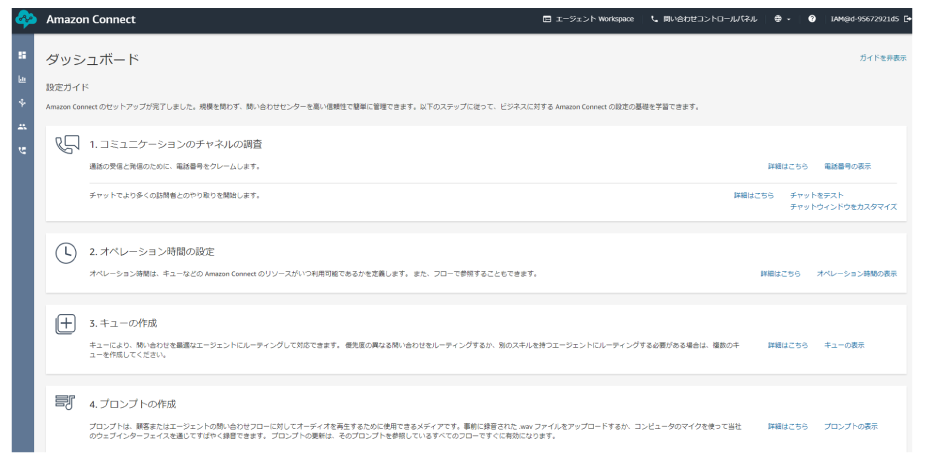This screenshot has height=462, width=925.
Task: Open the routing sidebar icon
Action: point(22,103)
